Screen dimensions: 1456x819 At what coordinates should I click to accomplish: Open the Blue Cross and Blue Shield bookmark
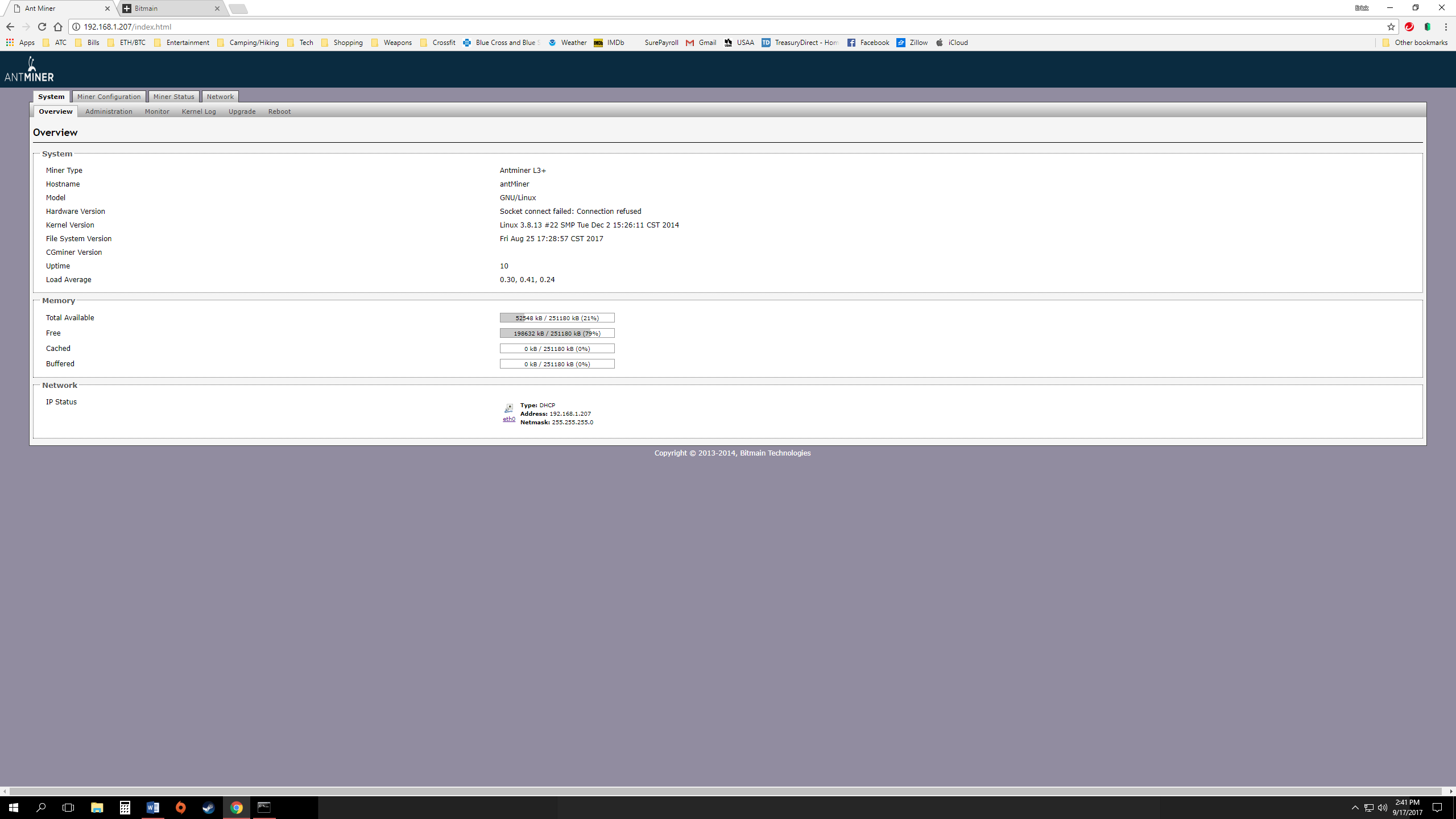pyautogui.click(x=501, y=43)
